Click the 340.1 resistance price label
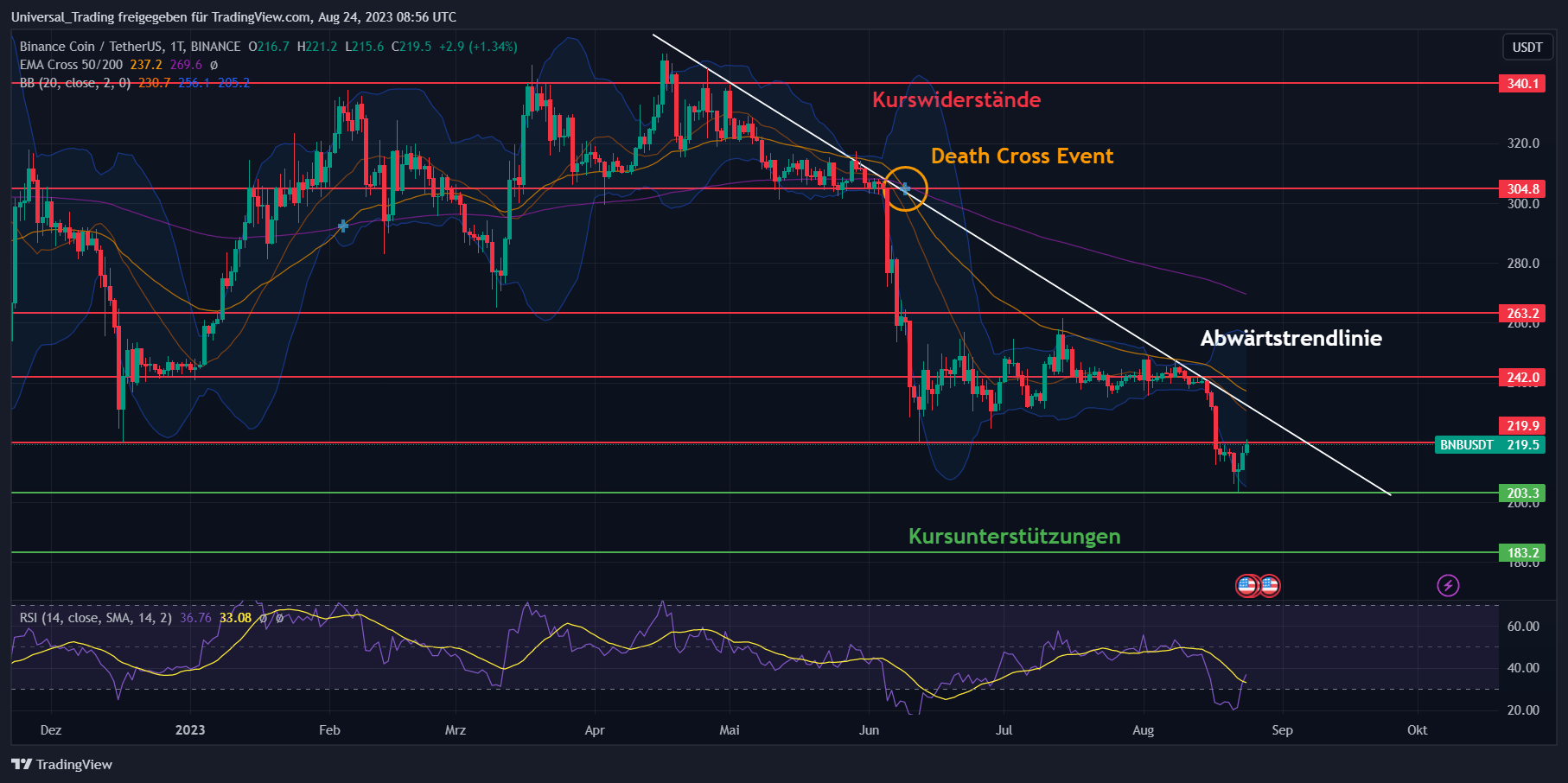Screen dimensions: 1568x783 click(x=1522, y=84)
